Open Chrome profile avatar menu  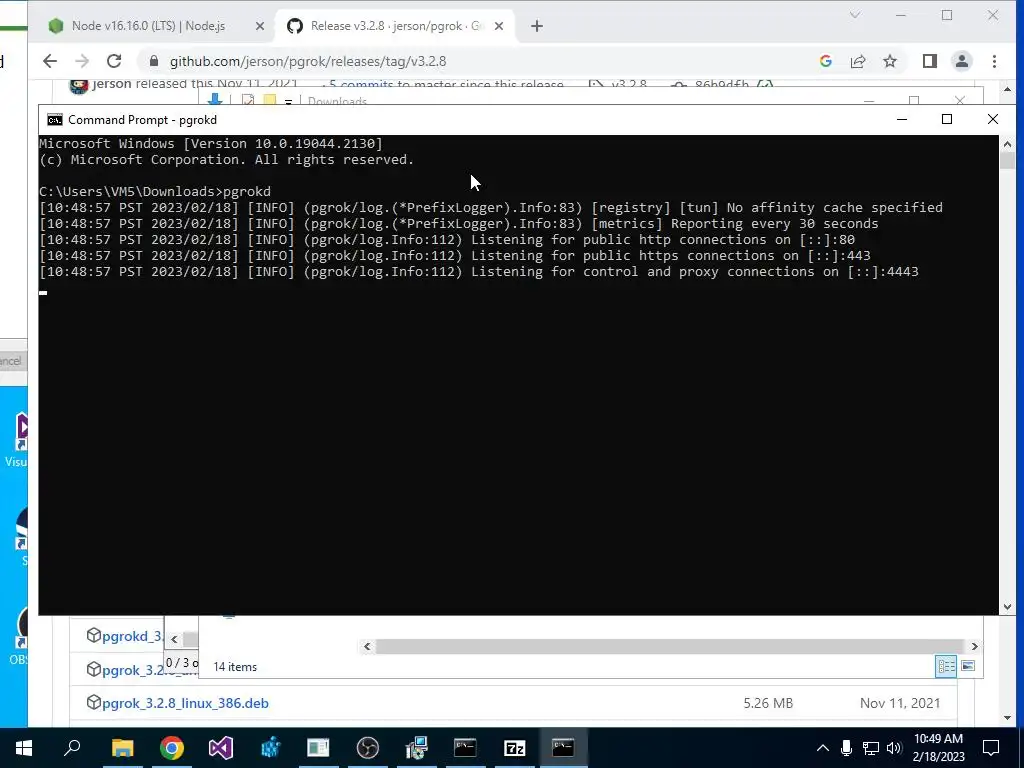click(x=962, y=61)
